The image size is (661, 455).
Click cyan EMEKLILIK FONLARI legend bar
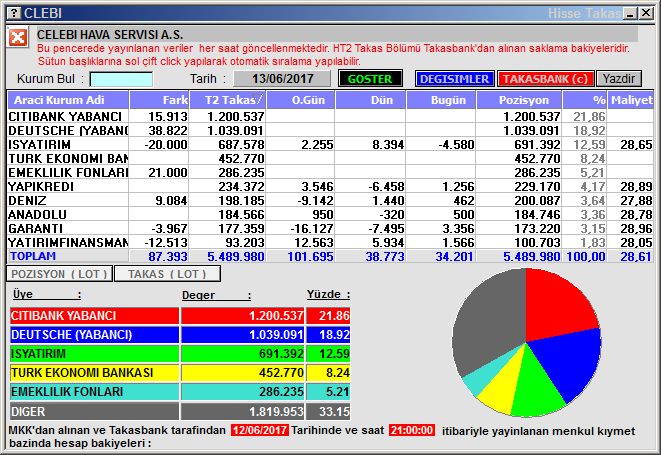[x=94, y=392]
